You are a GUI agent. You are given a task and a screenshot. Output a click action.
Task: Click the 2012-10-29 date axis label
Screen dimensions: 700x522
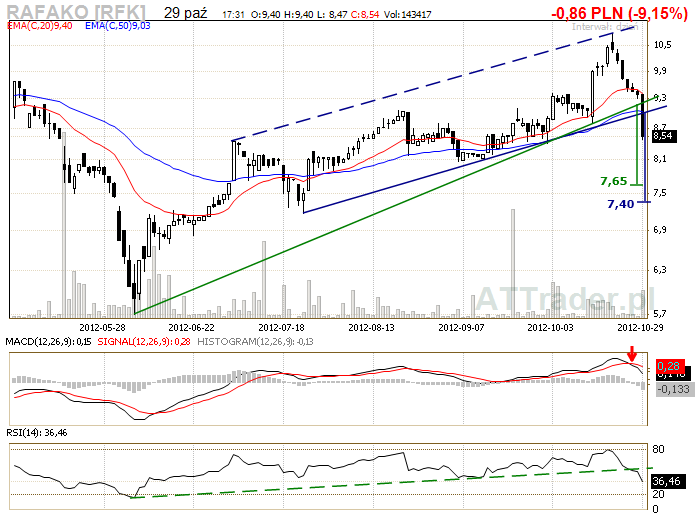[x=640, y=327]
